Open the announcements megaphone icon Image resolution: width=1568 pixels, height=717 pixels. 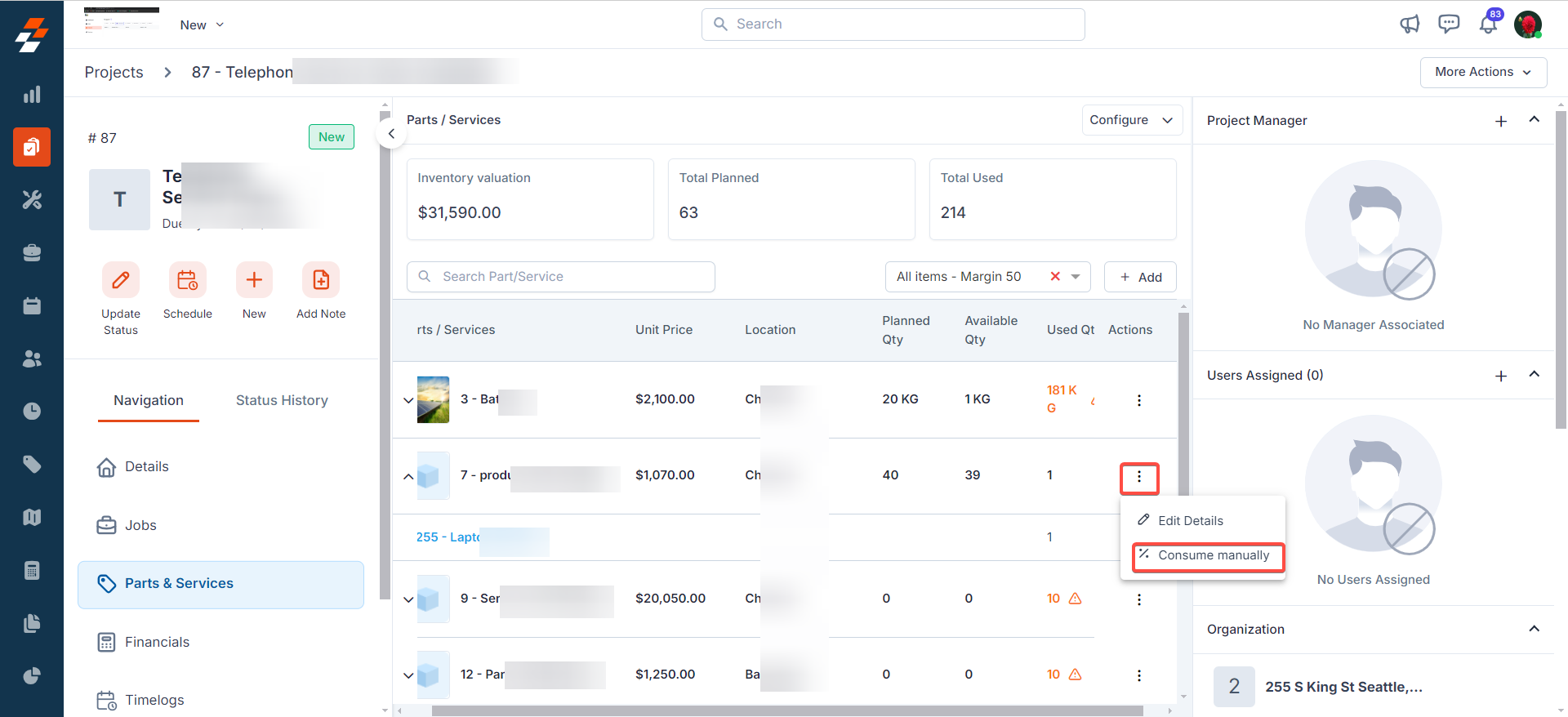coord(1410,24)
